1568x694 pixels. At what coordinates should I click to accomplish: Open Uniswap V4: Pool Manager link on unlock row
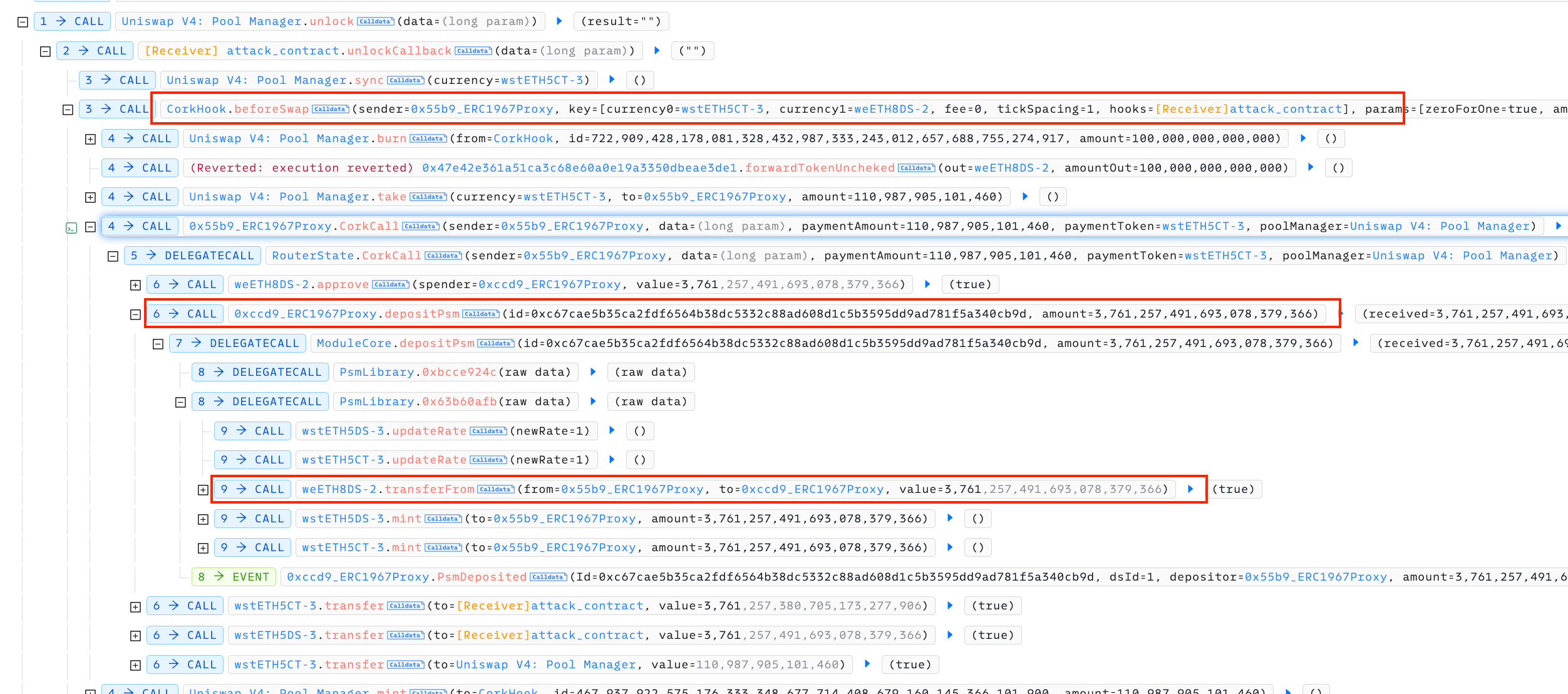[212, 21]
